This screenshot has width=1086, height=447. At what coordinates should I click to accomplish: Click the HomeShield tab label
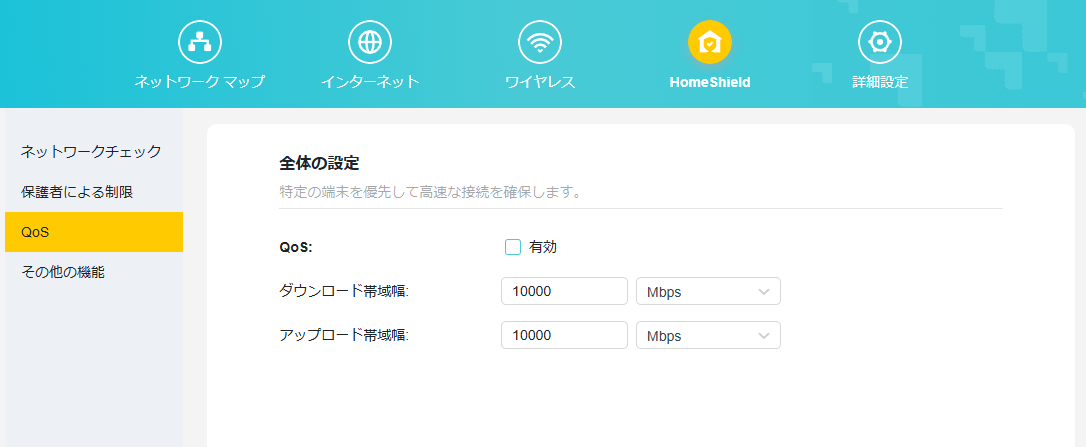click(710, 82)
